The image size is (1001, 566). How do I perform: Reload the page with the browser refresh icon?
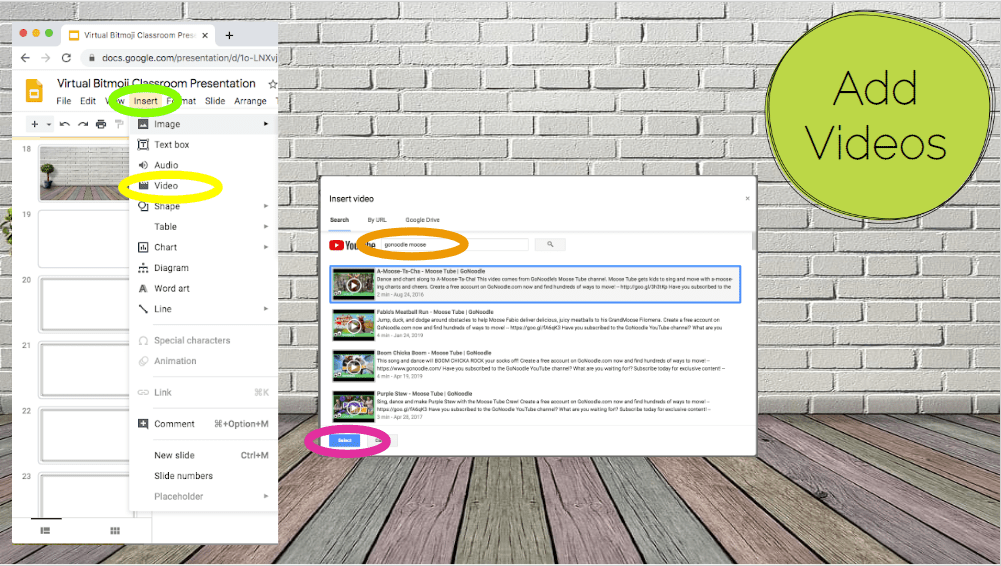67,58
